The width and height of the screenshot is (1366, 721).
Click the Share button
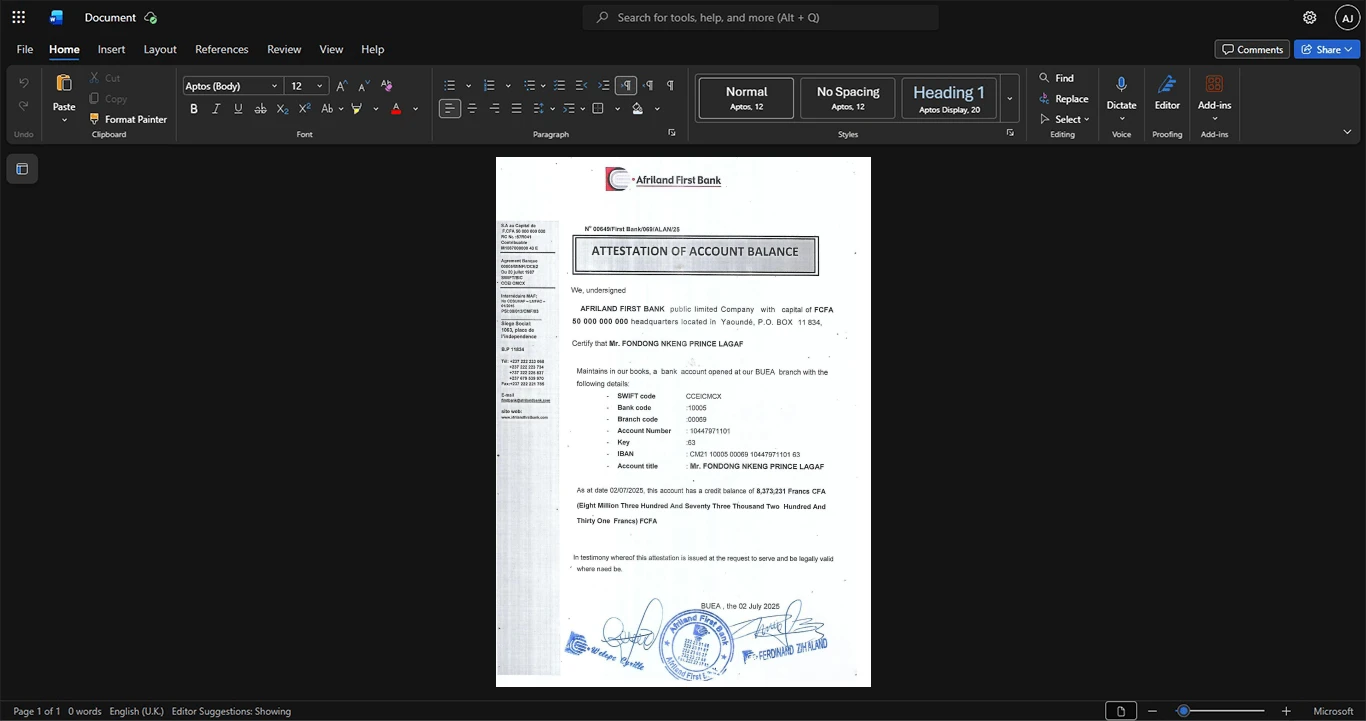click(x=1327, y=49)
